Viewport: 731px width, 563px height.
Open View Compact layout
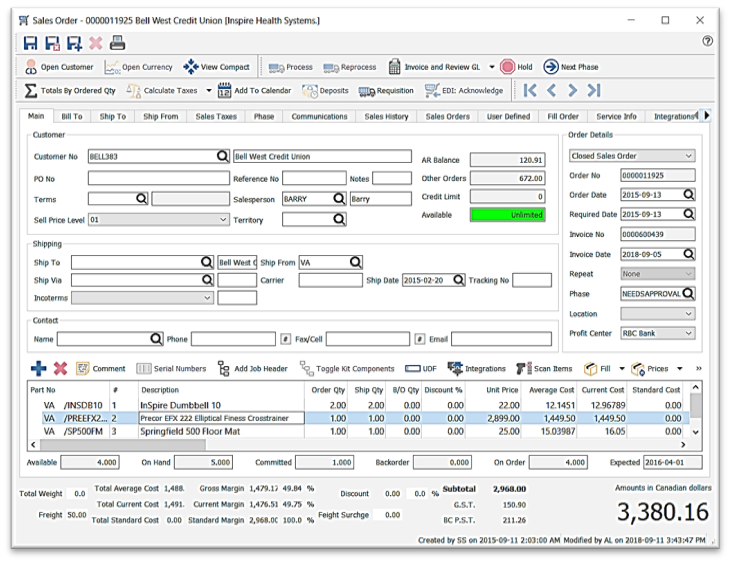tap(216, 67)
